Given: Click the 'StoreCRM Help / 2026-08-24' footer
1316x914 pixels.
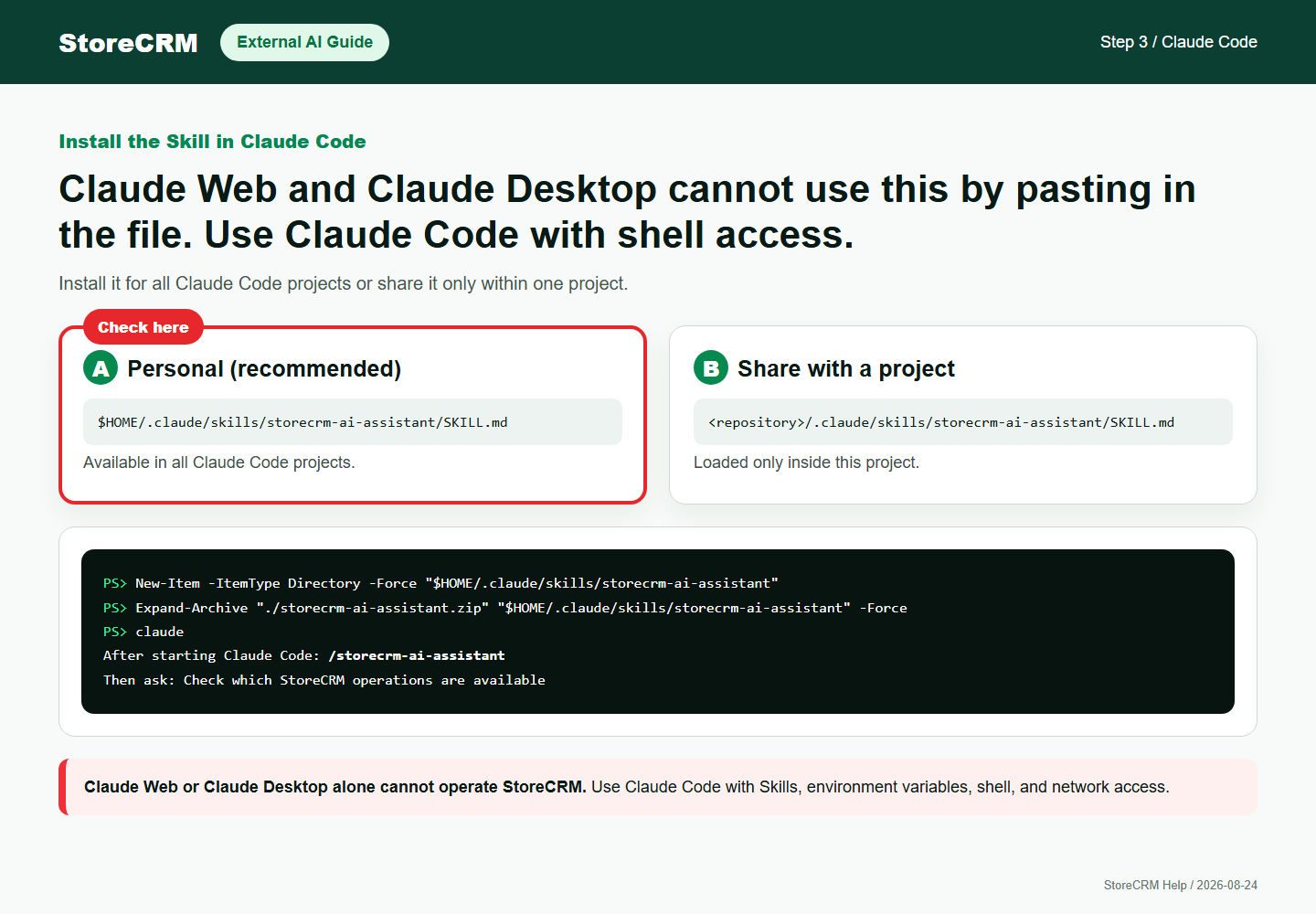Looking at the screenshot, I should (x=1181, y=885).
